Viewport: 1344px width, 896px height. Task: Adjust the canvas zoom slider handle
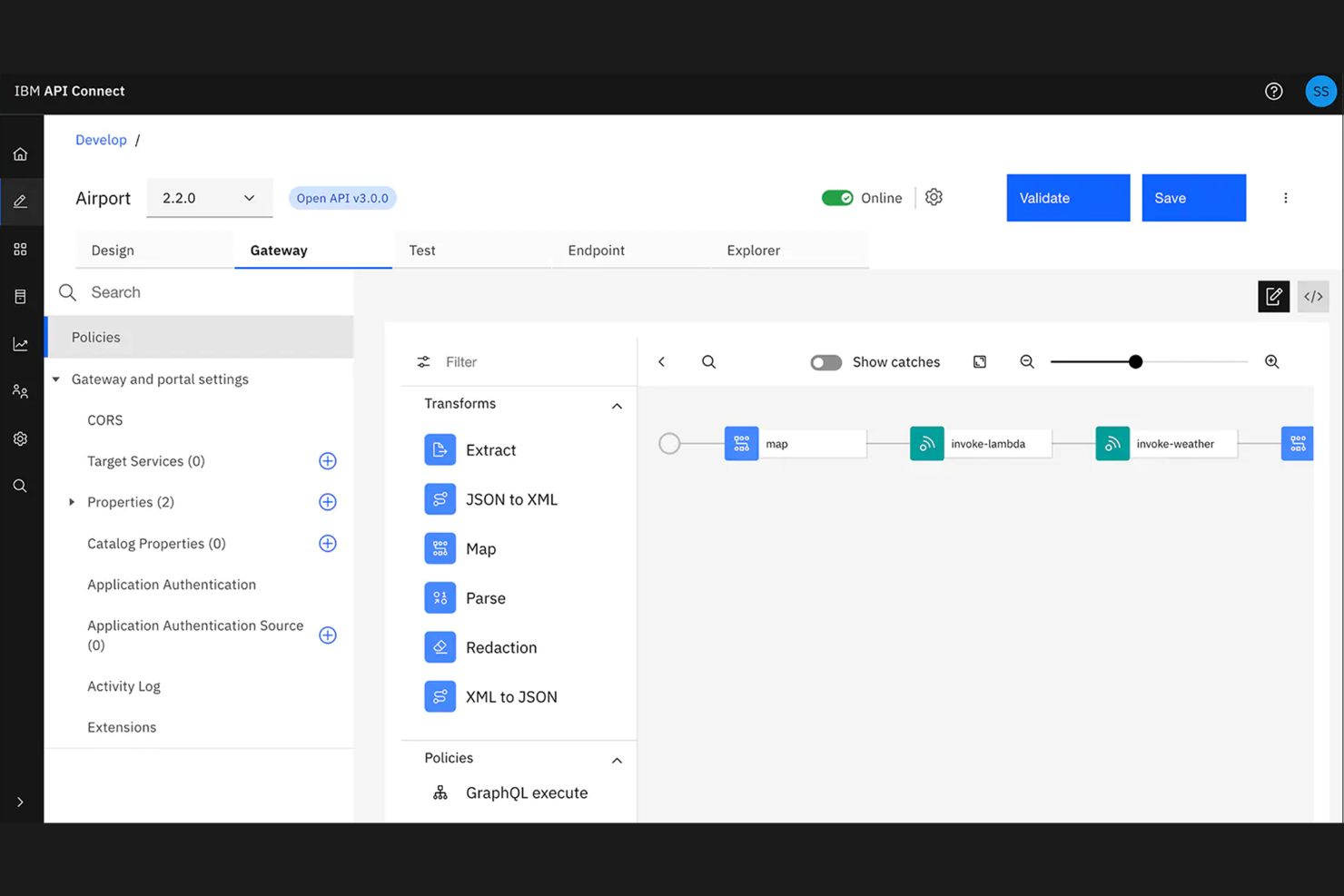click(1135, 361)
